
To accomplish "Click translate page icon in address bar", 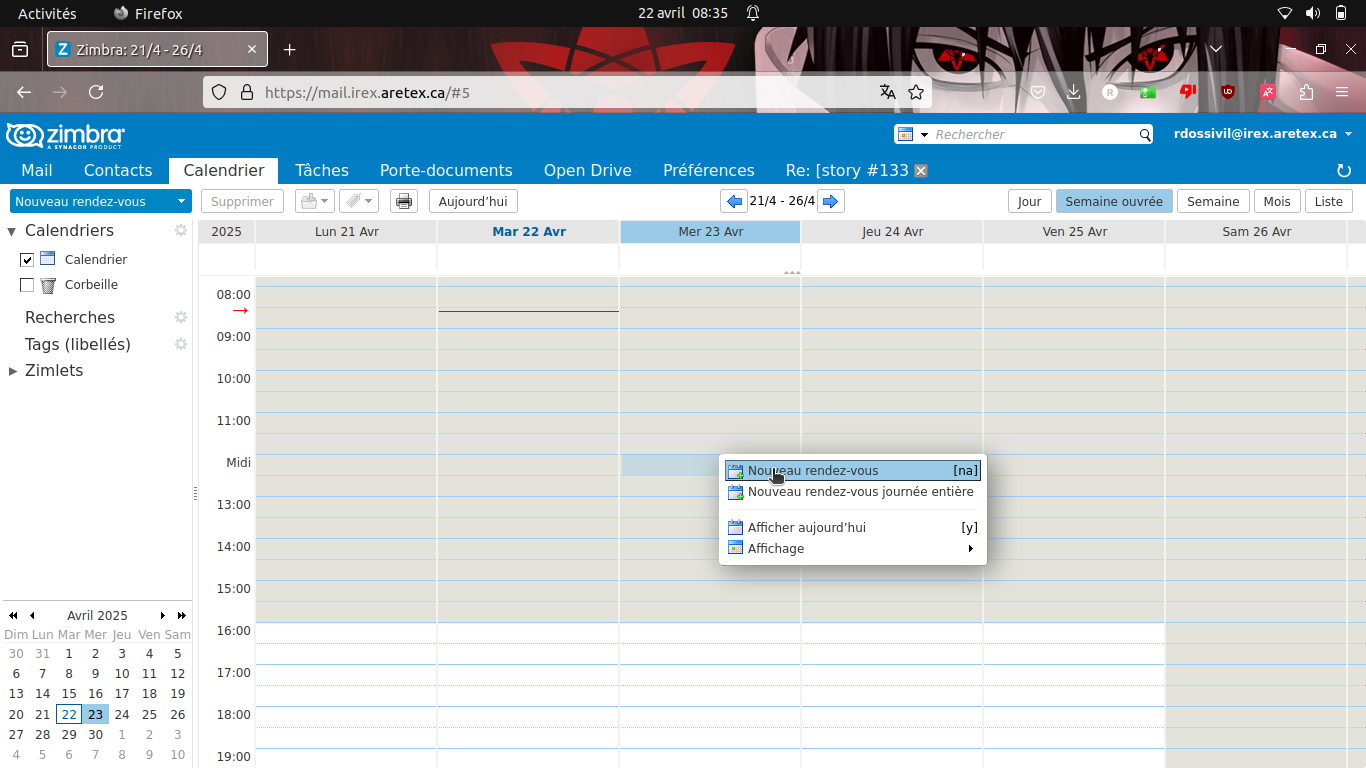I will point(887,92).
